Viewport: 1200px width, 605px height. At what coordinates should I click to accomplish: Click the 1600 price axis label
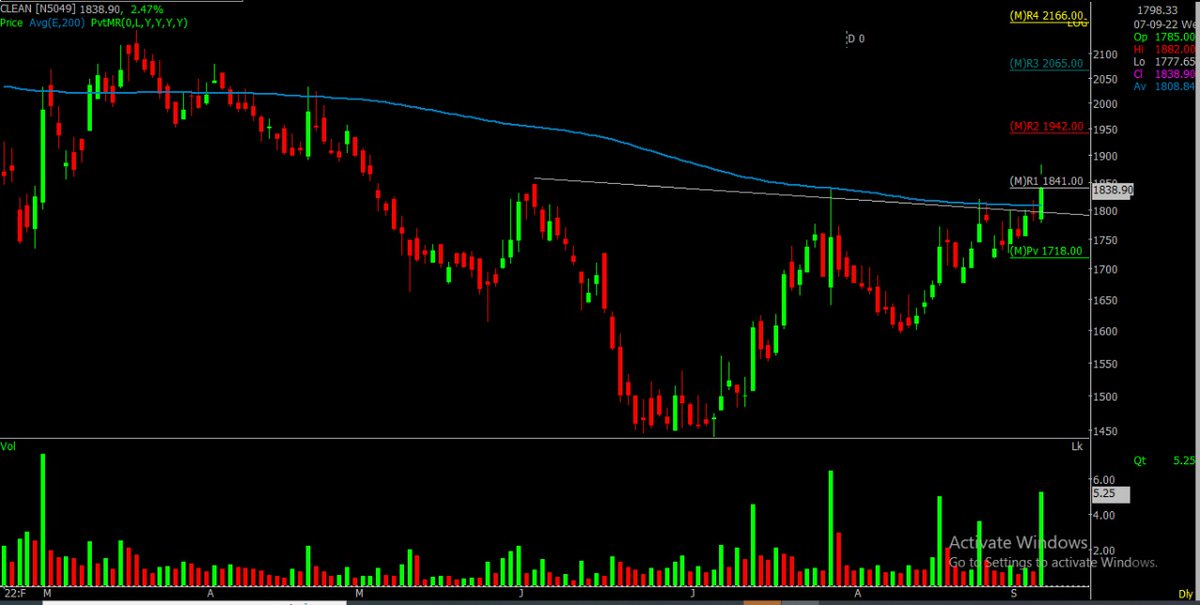1105,332
